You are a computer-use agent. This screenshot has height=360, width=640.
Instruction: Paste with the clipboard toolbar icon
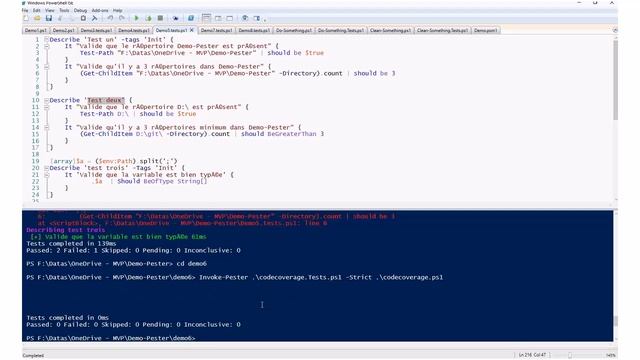pos(83,18)
